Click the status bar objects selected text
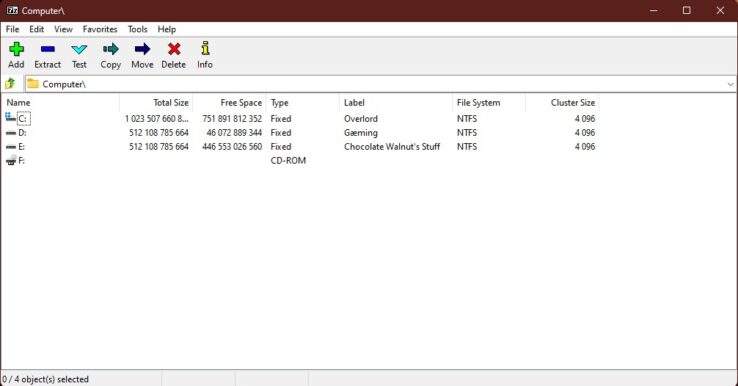The height and width of the screenshot is (386, 738). tap(45, 379)
